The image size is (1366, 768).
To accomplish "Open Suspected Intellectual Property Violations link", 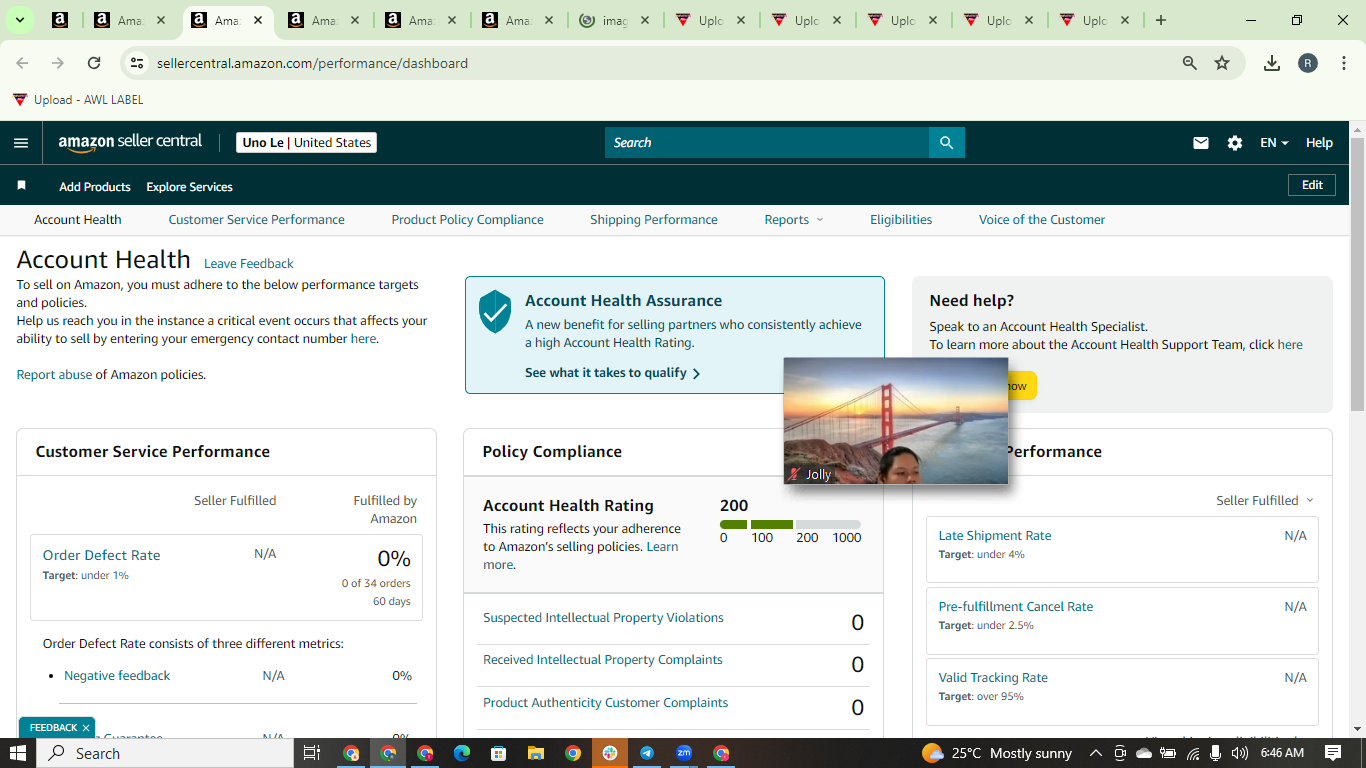I will pos(603,618).
